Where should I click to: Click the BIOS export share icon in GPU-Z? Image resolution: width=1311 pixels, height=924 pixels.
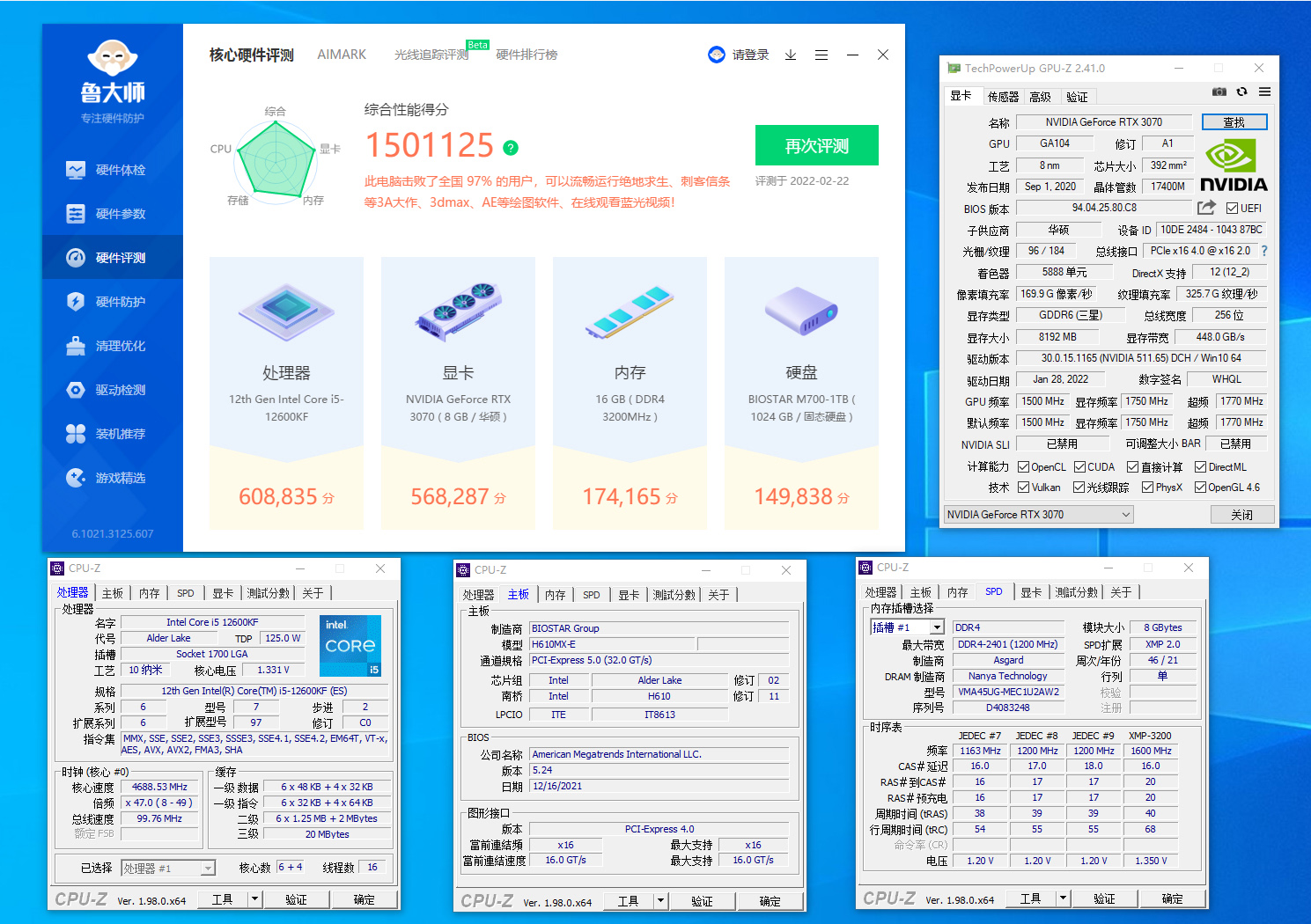click(1207, 208)
